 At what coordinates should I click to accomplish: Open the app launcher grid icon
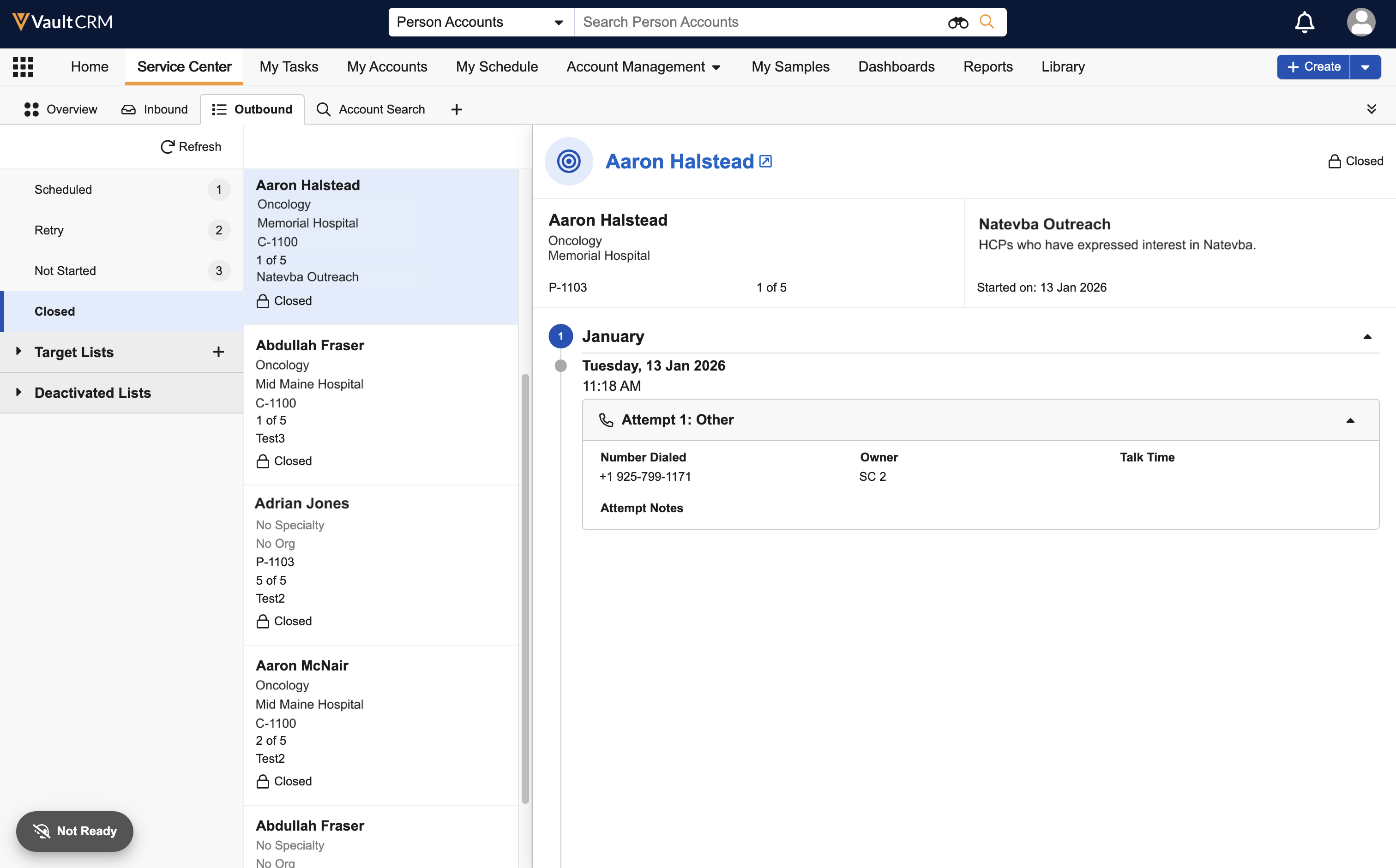coord(23,66)
